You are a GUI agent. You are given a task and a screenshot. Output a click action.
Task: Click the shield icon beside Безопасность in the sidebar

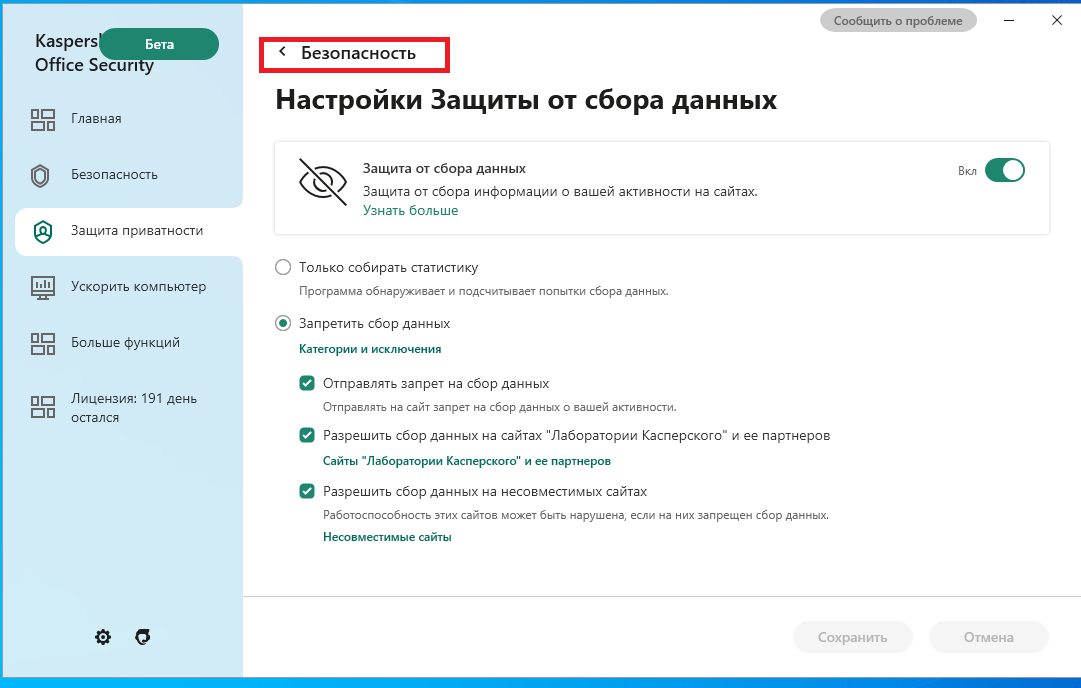(x=41, y=176)
